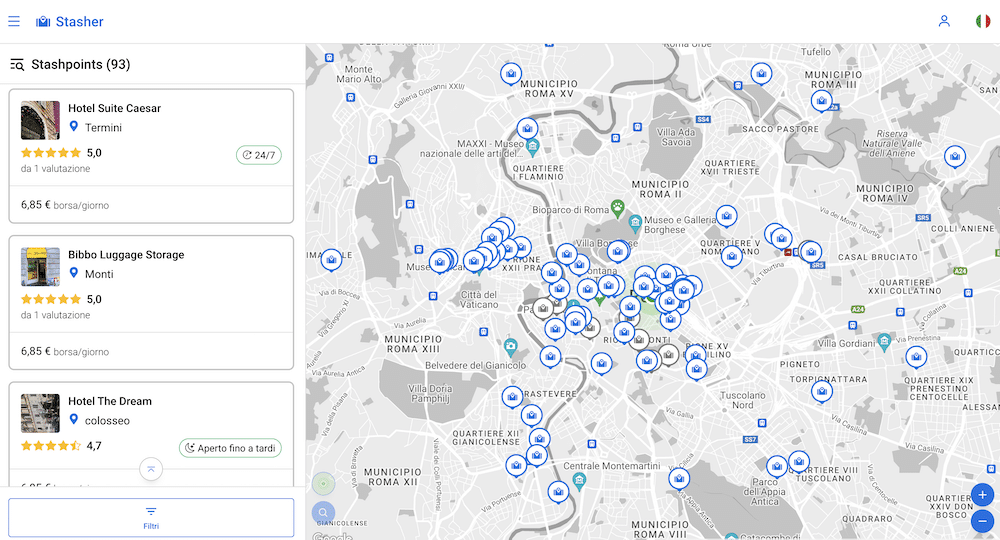The height and width of the screenshot is (540, 1000).
Task: Select Bibbo Luggage Storage title
Action: [x=126, y=255]
